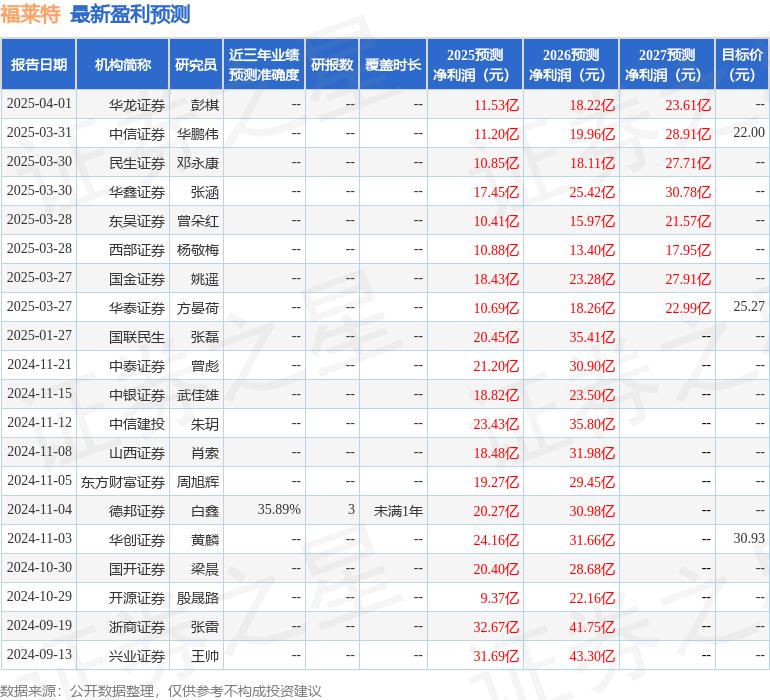Select analyst name 邓永康

pyautogui.click(x=198, y=163)
